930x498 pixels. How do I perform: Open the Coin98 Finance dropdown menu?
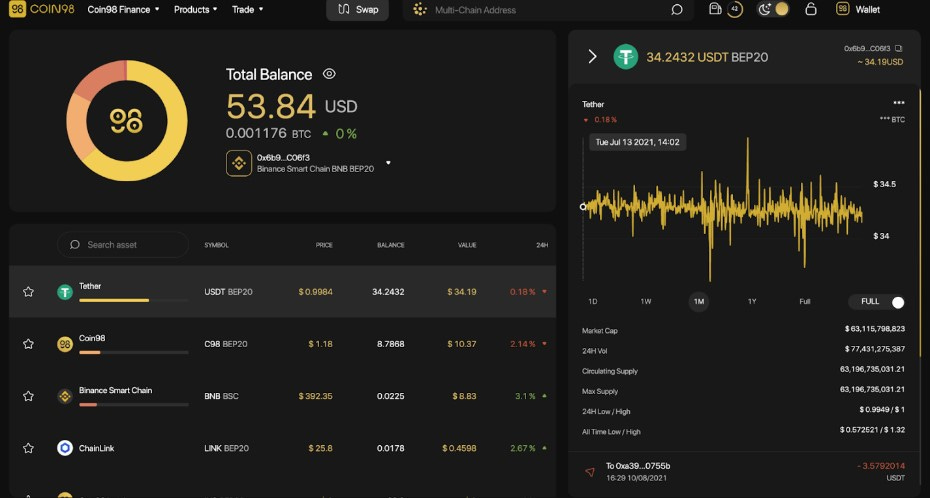[123, 9]
